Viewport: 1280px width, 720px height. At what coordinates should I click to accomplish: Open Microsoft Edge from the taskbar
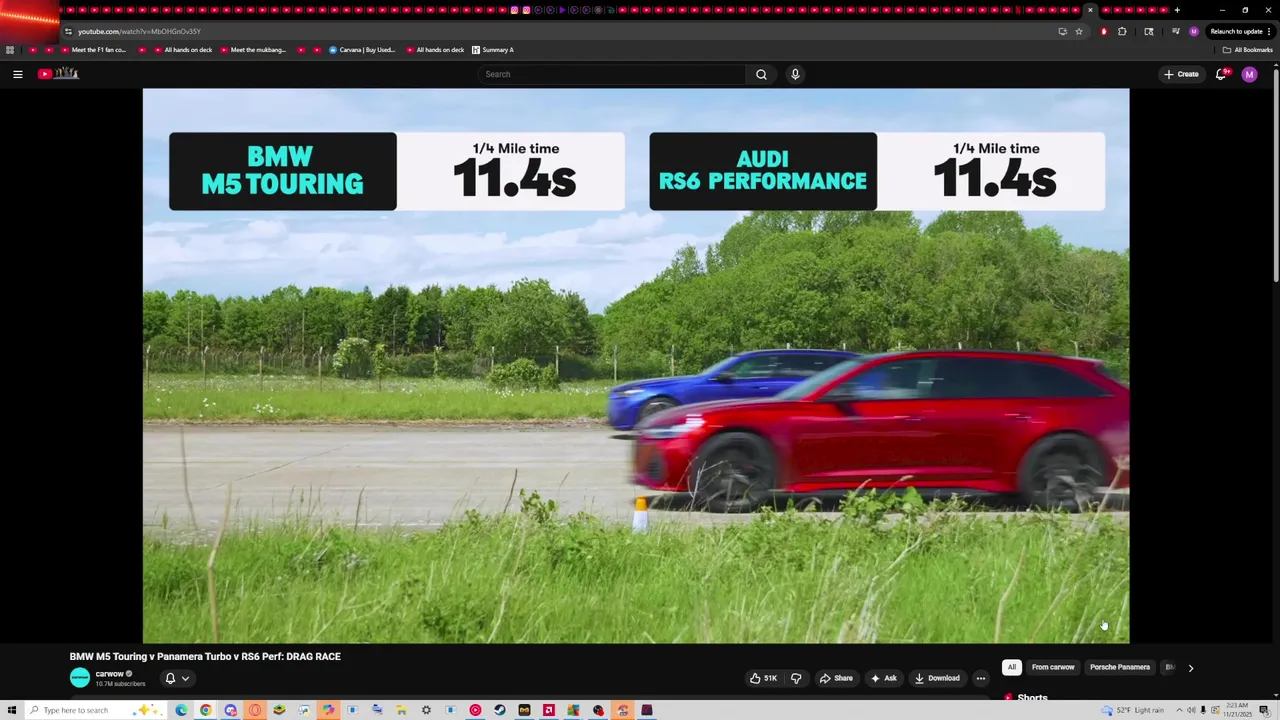(181, 710)
